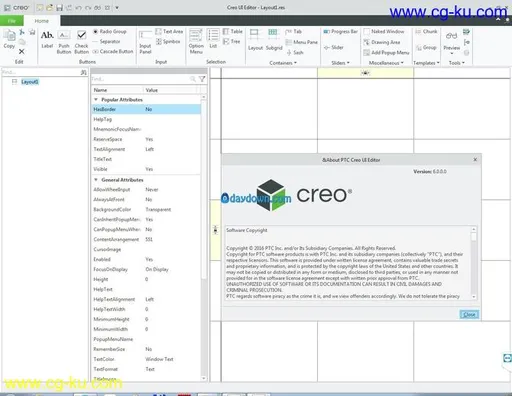This screenshot has width=512, height=396.
Task: Collapse the General Attributes section
Action: click(96, 180)
